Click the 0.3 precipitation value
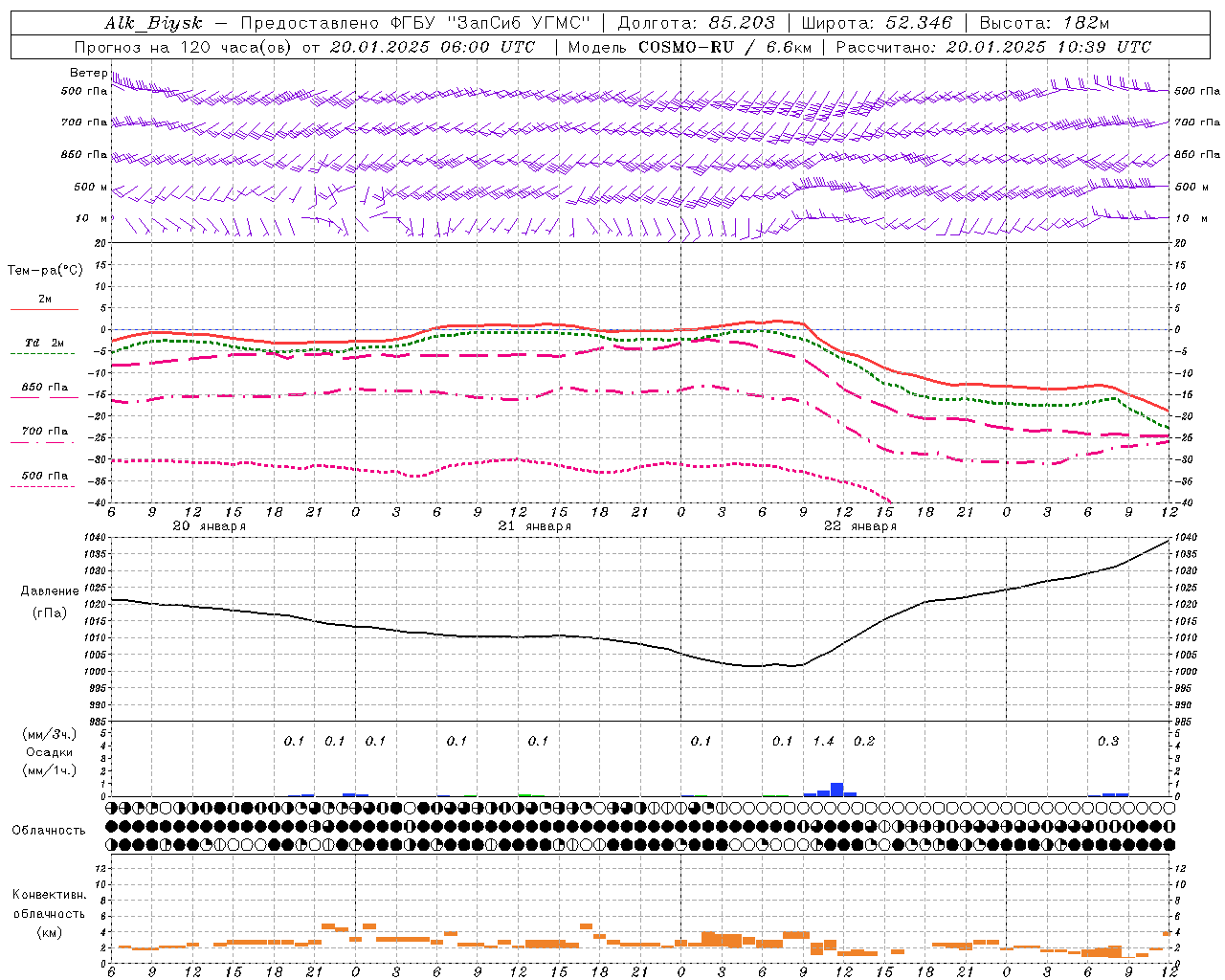Screen dimensions: 1225x980 (1107, 741)
